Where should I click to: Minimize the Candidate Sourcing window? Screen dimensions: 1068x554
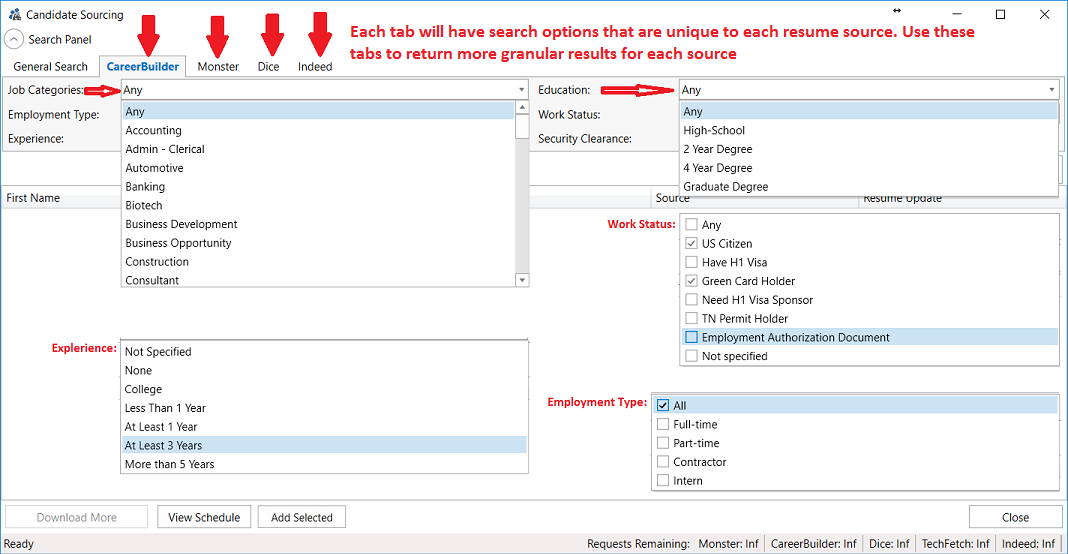tap(957, 14)
